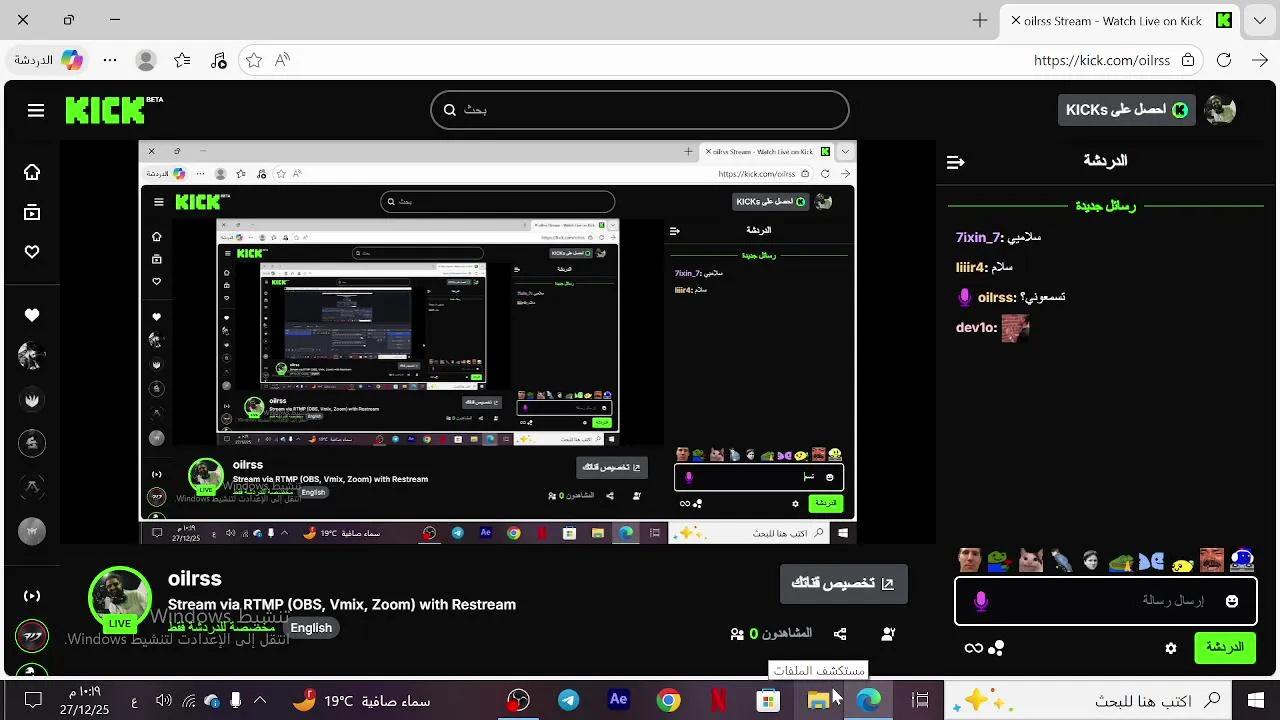Click the Kick search box
1280x720 pixels.
click(x=640, y=110)
